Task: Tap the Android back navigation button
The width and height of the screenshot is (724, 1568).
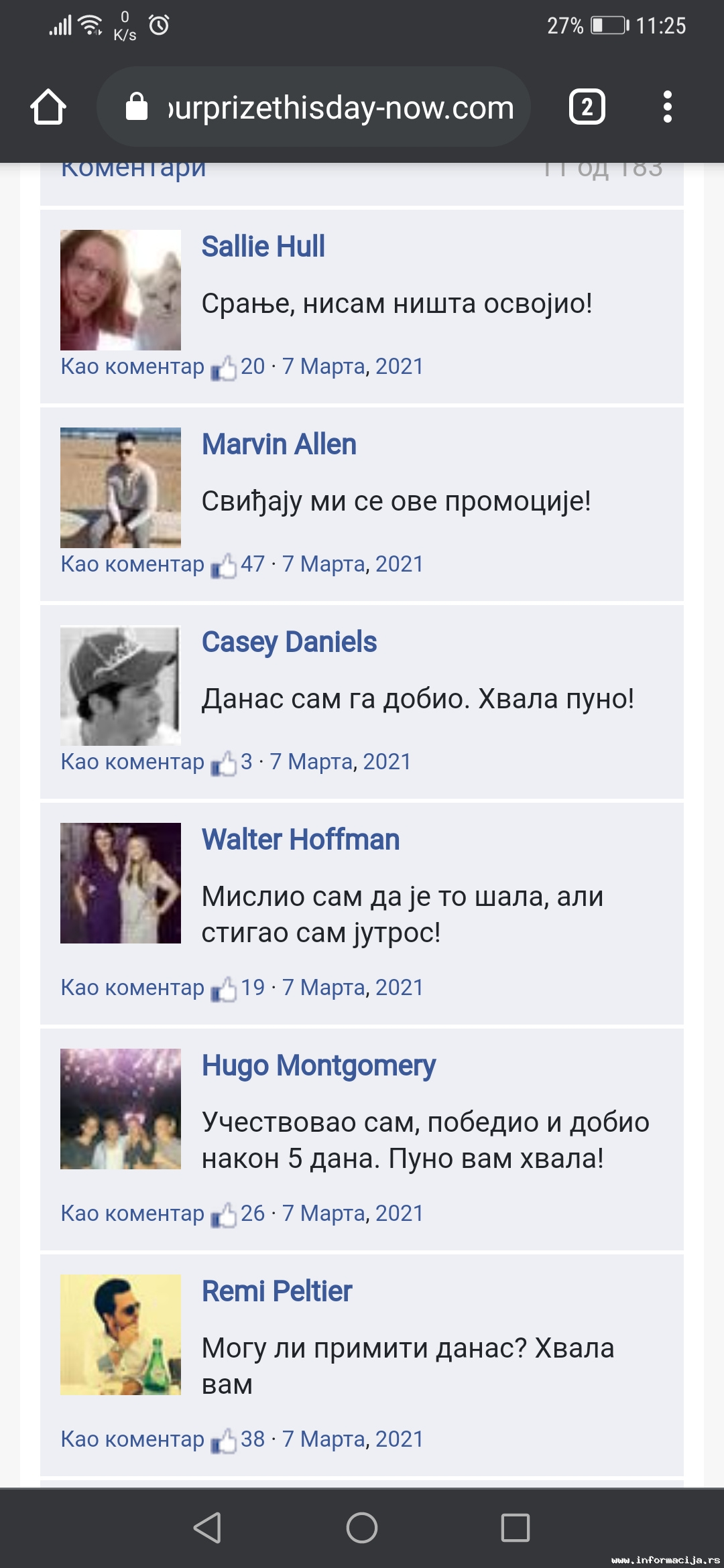Action: coord(207,1528)
